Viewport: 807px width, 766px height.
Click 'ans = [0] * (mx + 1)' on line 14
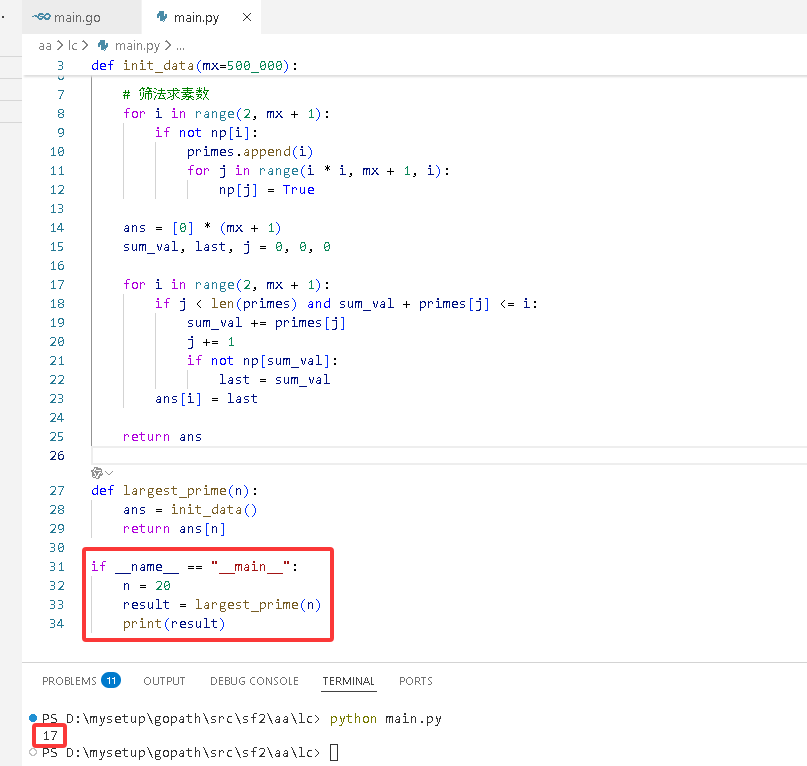click(202, 228)
